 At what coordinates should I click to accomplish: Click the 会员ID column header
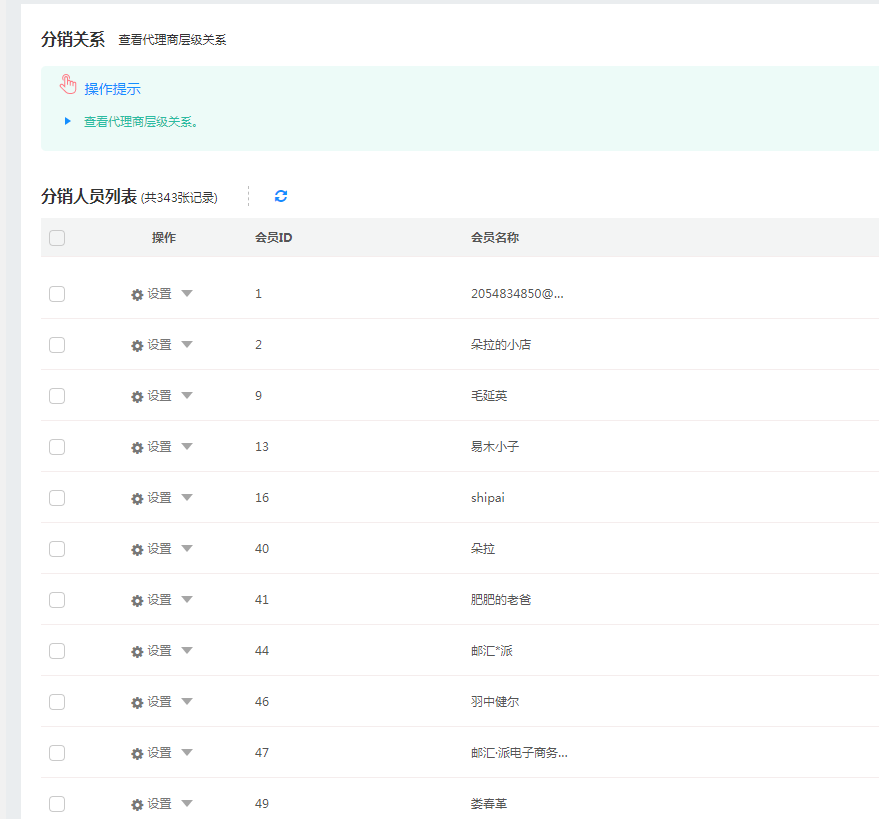pos(273,238)
